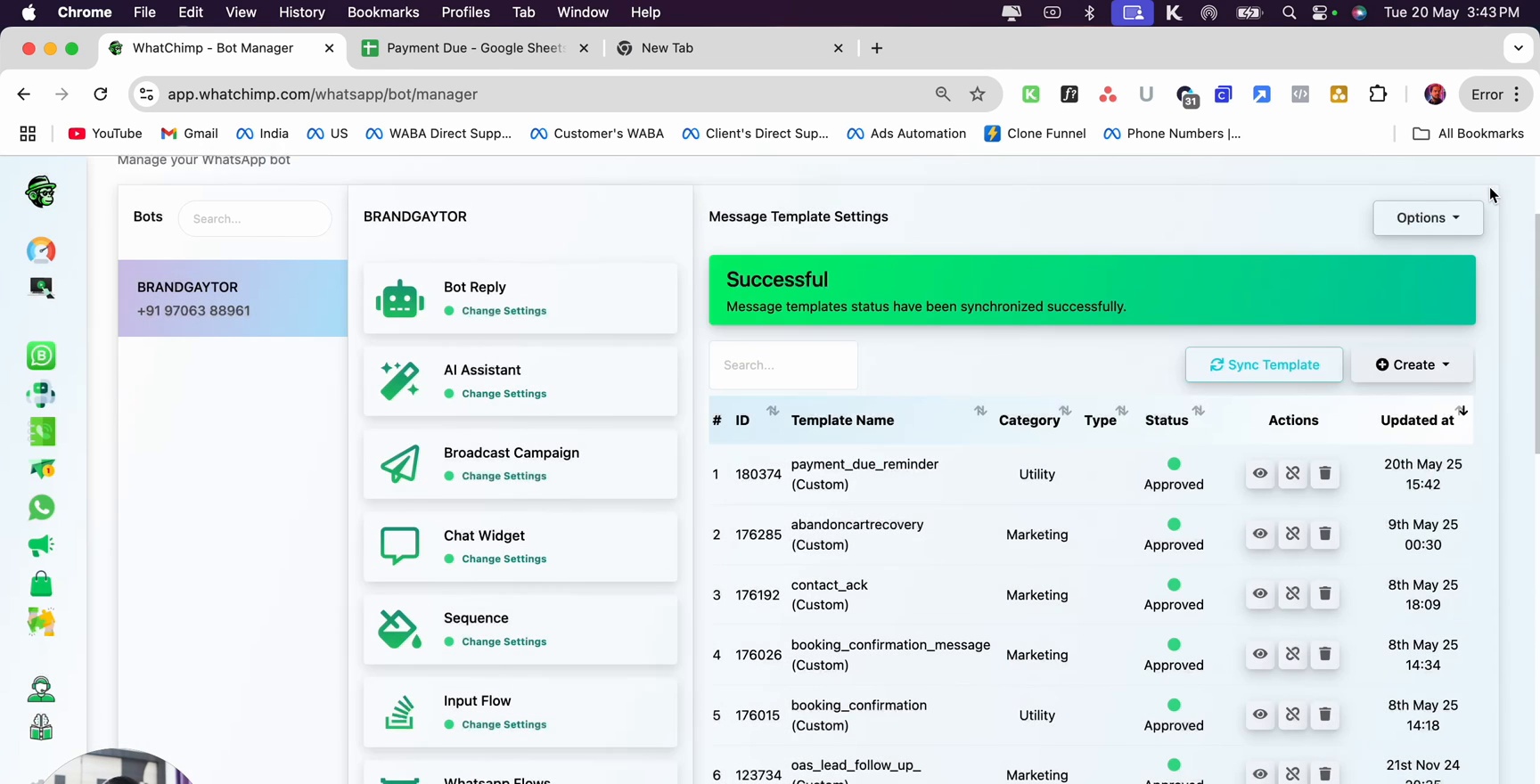
Task: Click trash icon for booking_confirmation_message
Action: click(x=1325, y=655)
